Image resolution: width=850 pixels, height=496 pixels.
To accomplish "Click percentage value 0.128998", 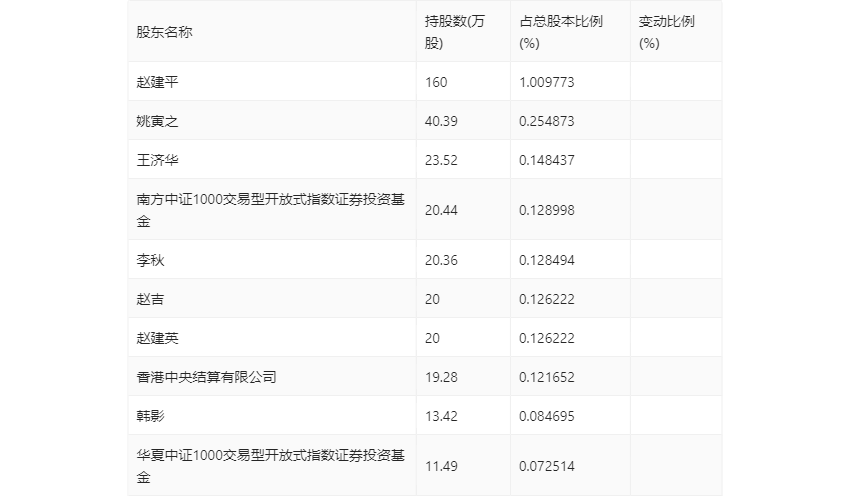I will point(546,210).
